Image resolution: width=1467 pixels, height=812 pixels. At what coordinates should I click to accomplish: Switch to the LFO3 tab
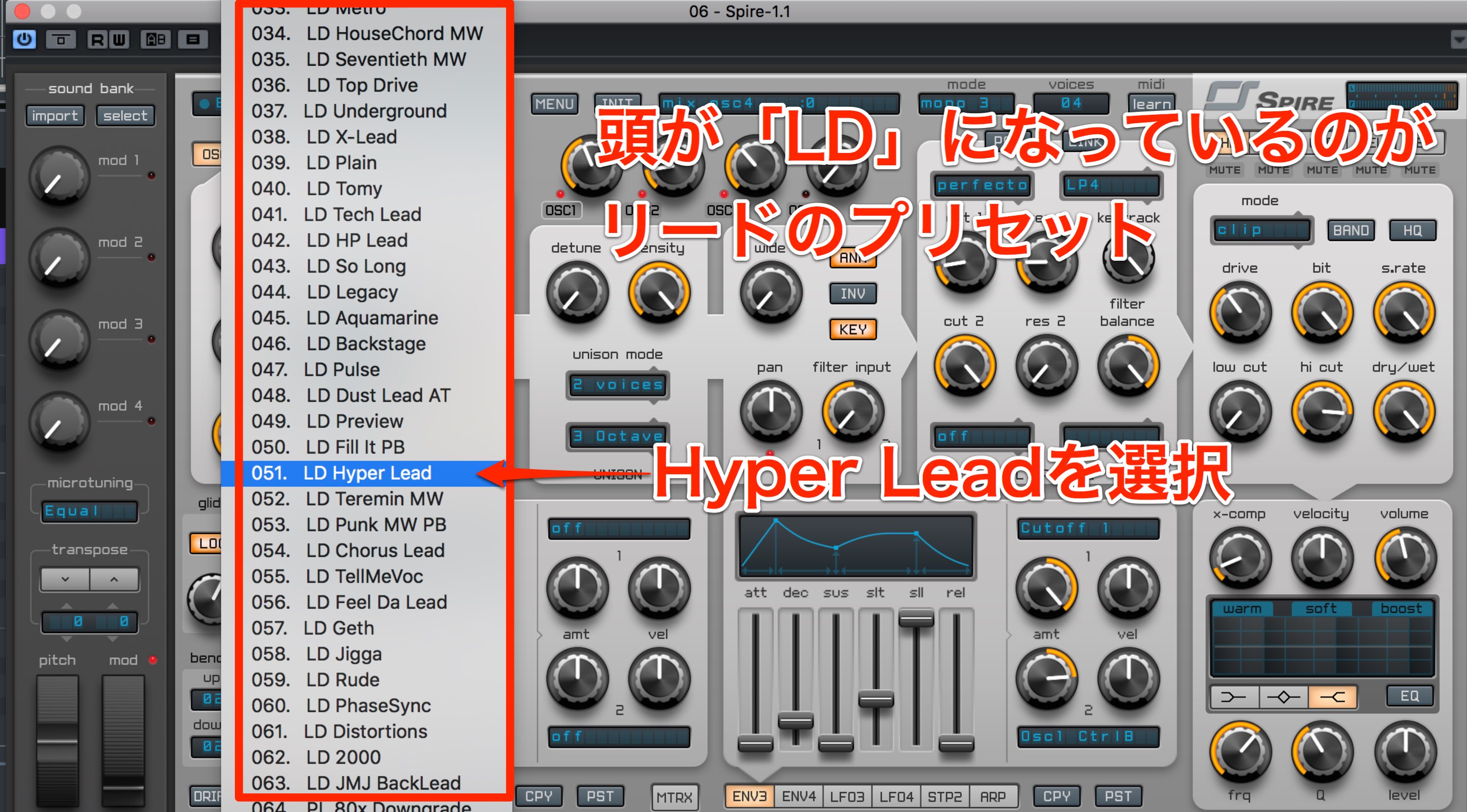[847, 796]
